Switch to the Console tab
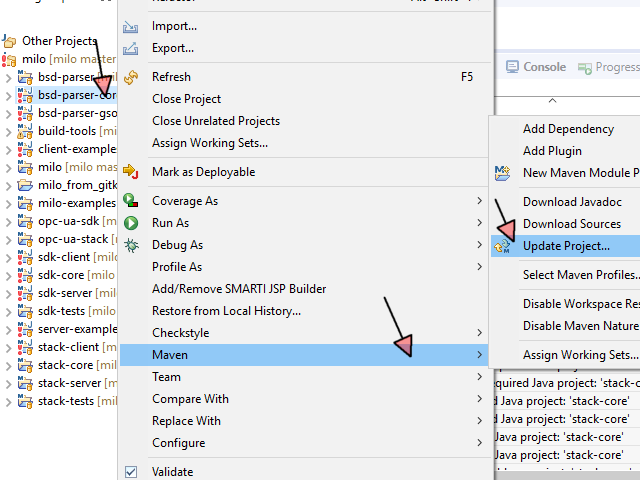 coord(536,67)
